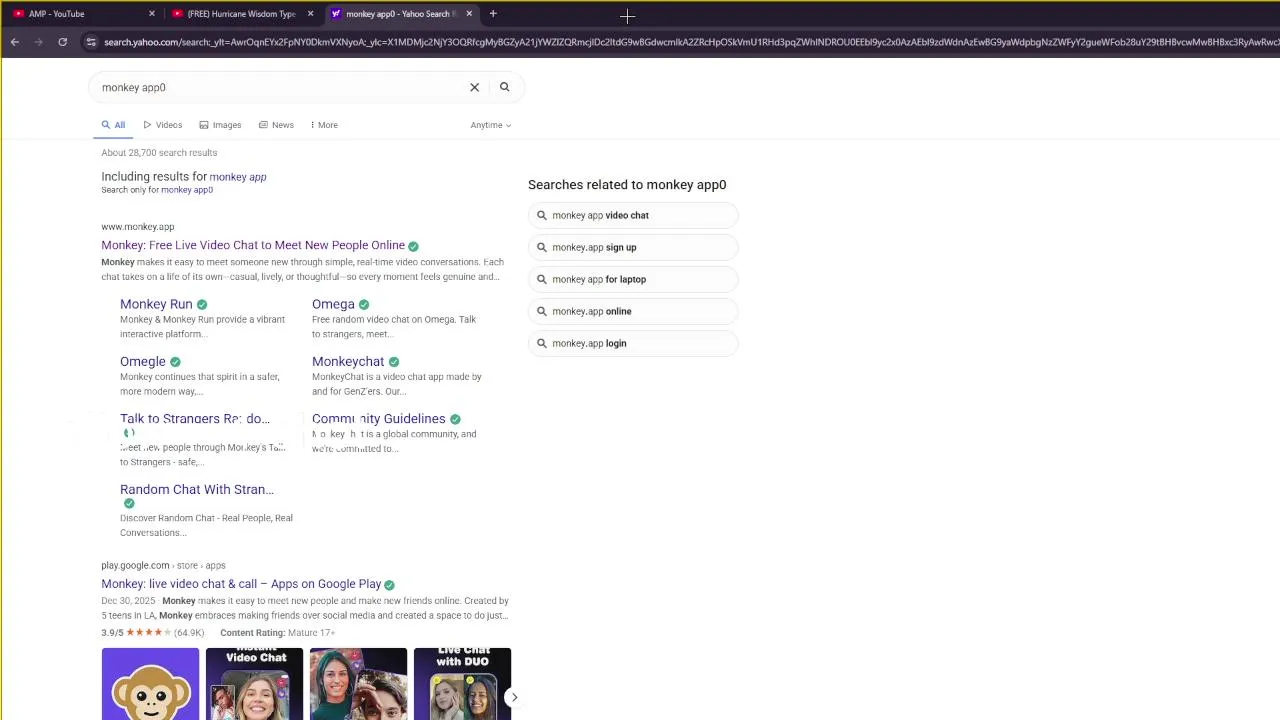The width and height of the screenshot is (1280, 720).
Task: Open Monkey: Free Live Video Chat result
Action: pos(253,245)
